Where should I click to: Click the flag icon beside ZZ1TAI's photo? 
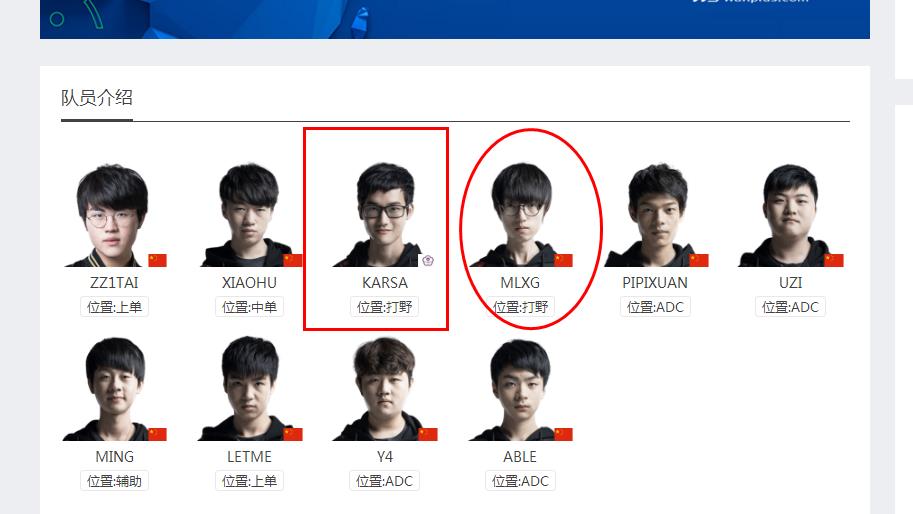click(157, 260)
